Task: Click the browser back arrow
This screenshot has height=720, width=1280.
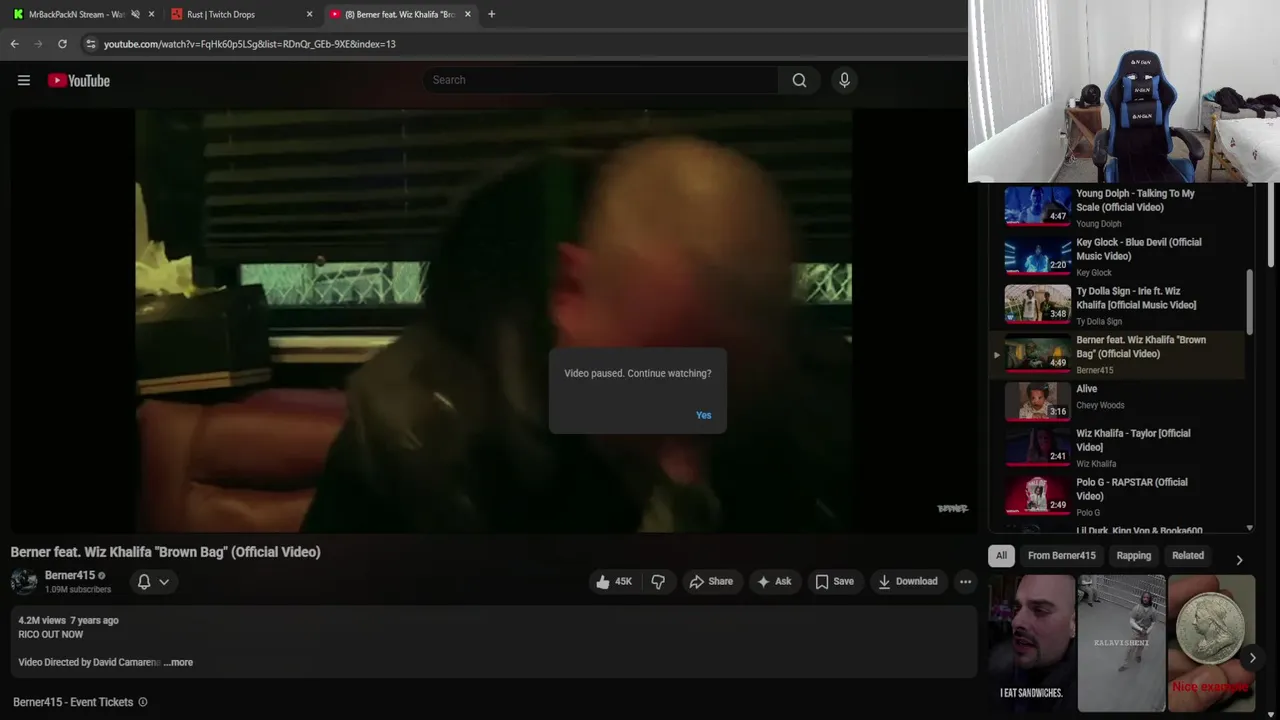Action: coord(14,44)
